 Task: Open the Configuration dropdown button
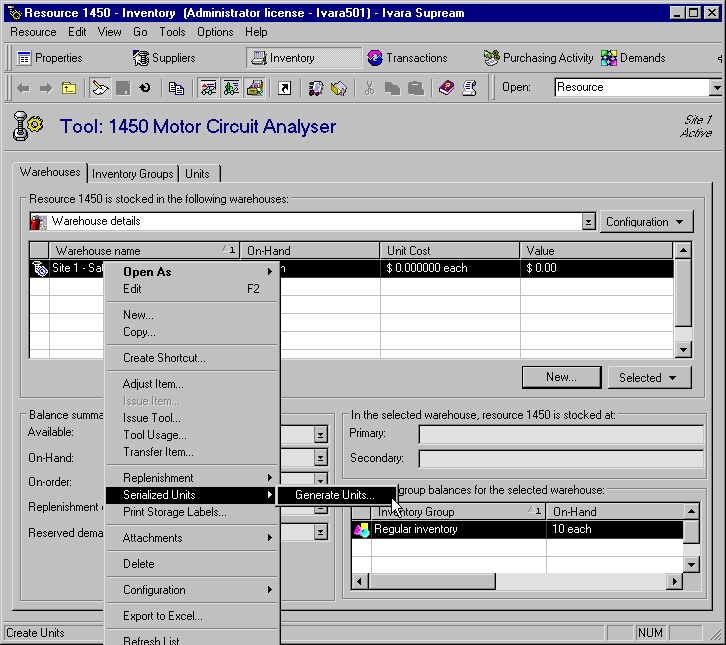click(x=644, y=222)
